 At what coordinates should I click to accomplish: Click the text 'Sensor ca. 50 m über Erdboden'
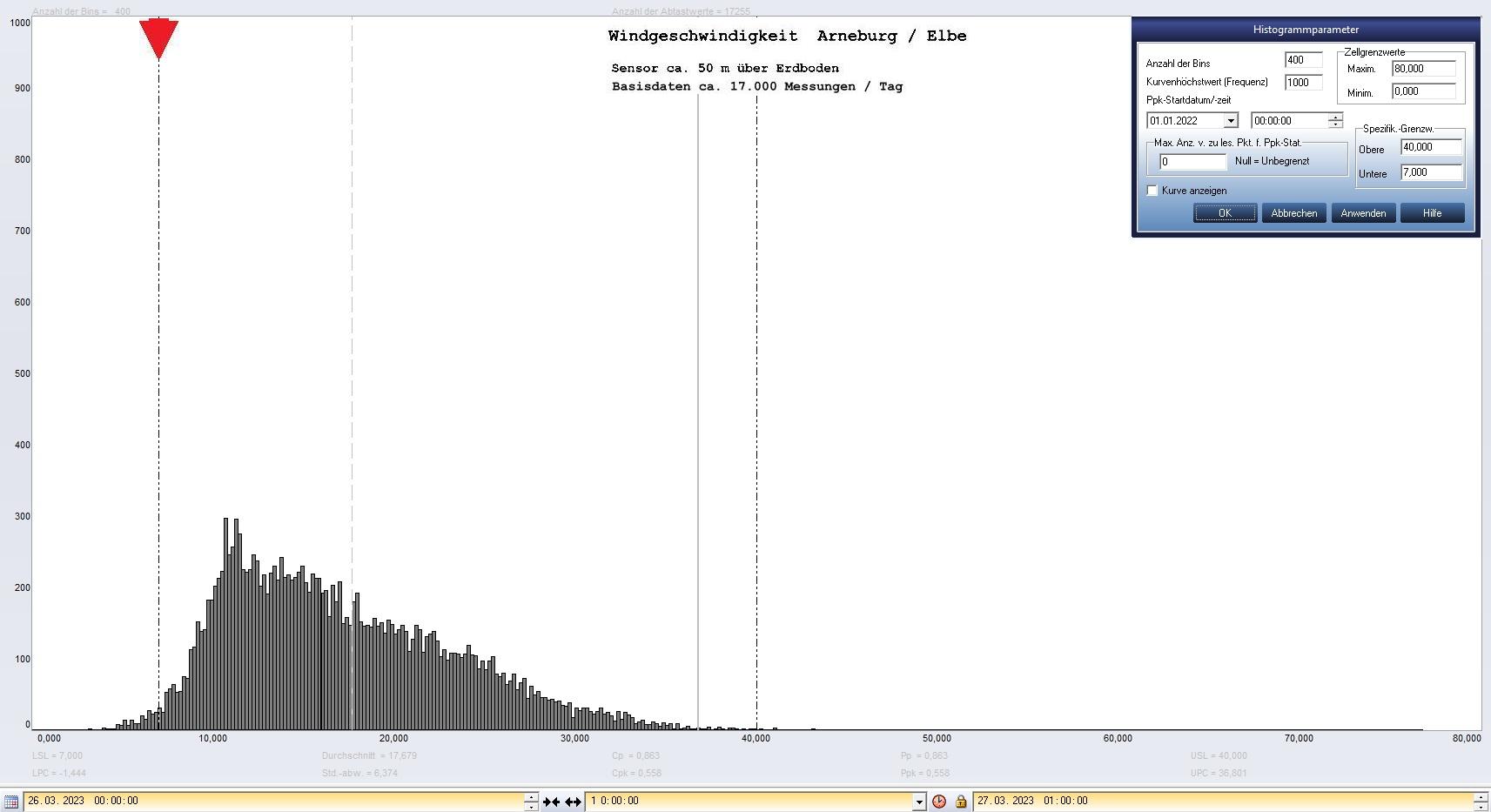(x=725, y=68)
